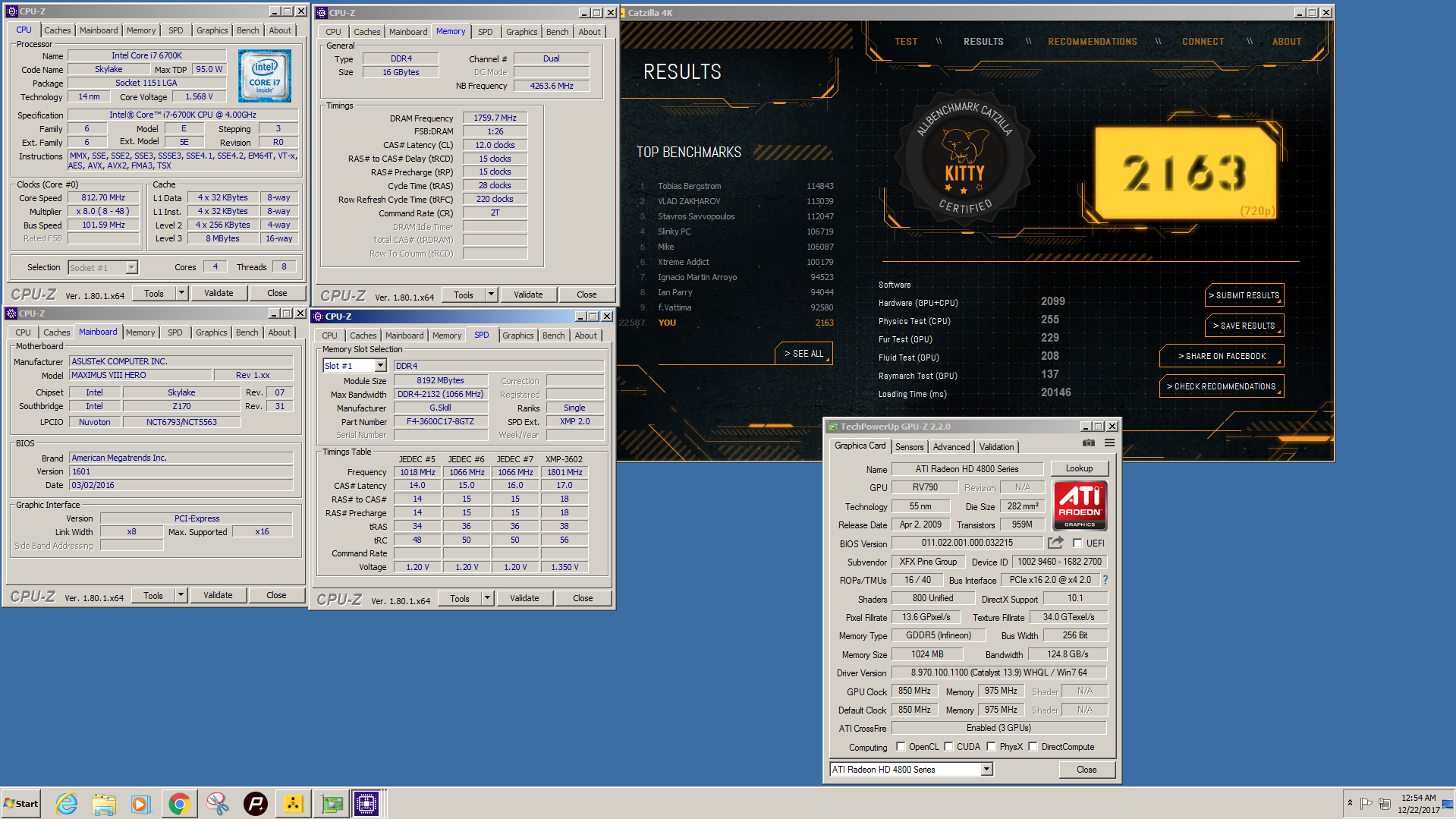Click the bus interface question mark
The width and height of the screenshot is (1456, 819).
(x=1105, y=580)
